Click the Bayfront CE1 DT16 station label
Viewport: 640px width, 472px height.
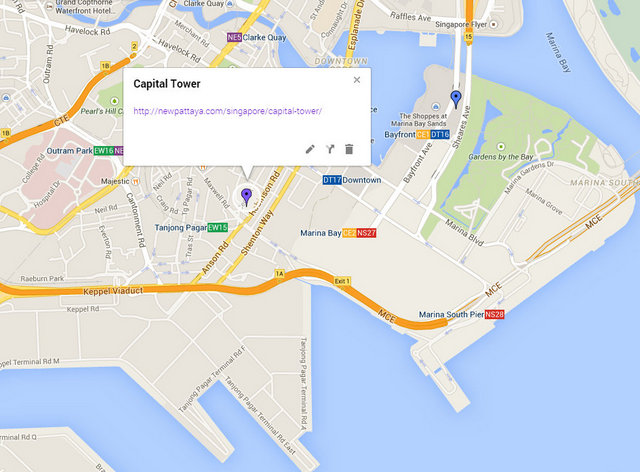click(417, 134)
